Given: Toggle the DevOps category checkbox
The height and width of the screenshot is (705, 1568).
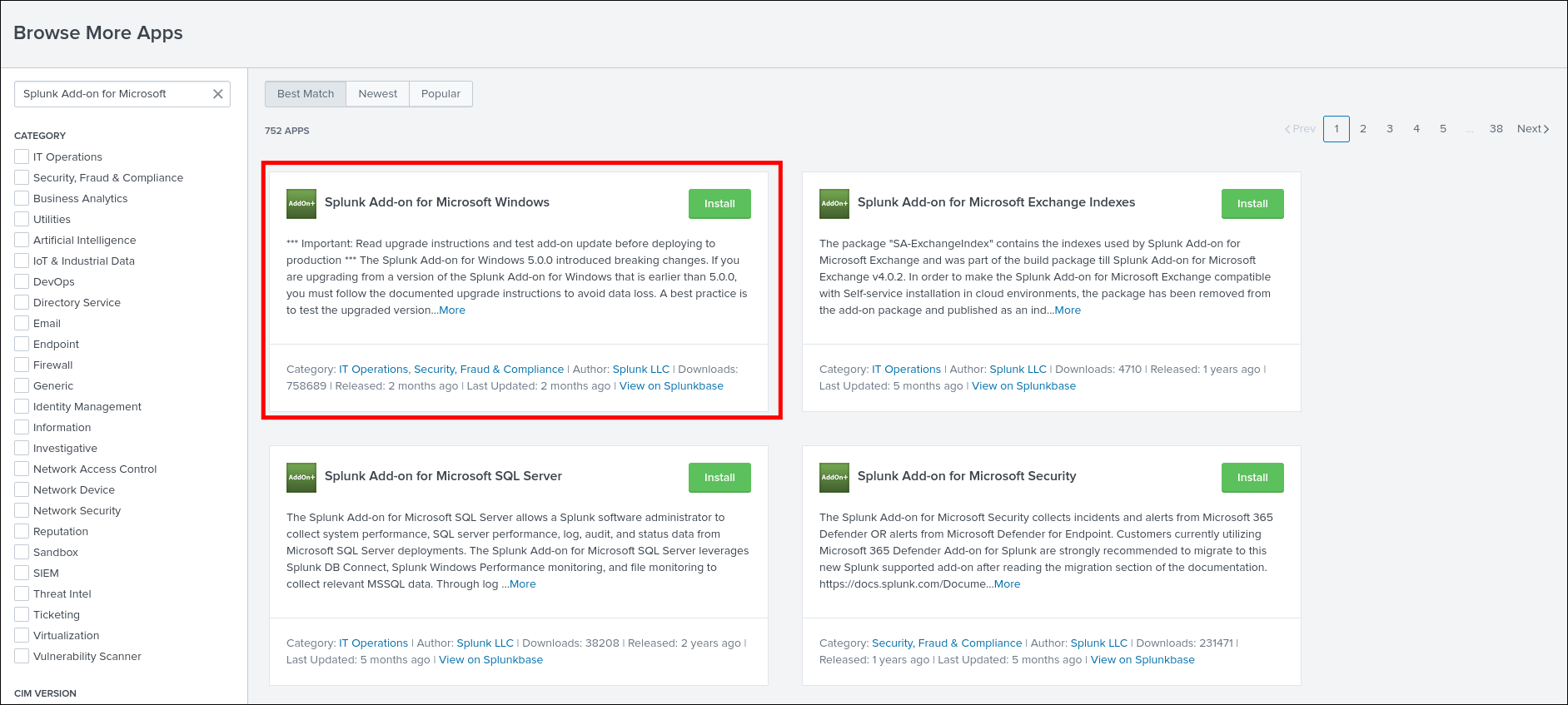Looking at the screenshot, I should point(22,281).
